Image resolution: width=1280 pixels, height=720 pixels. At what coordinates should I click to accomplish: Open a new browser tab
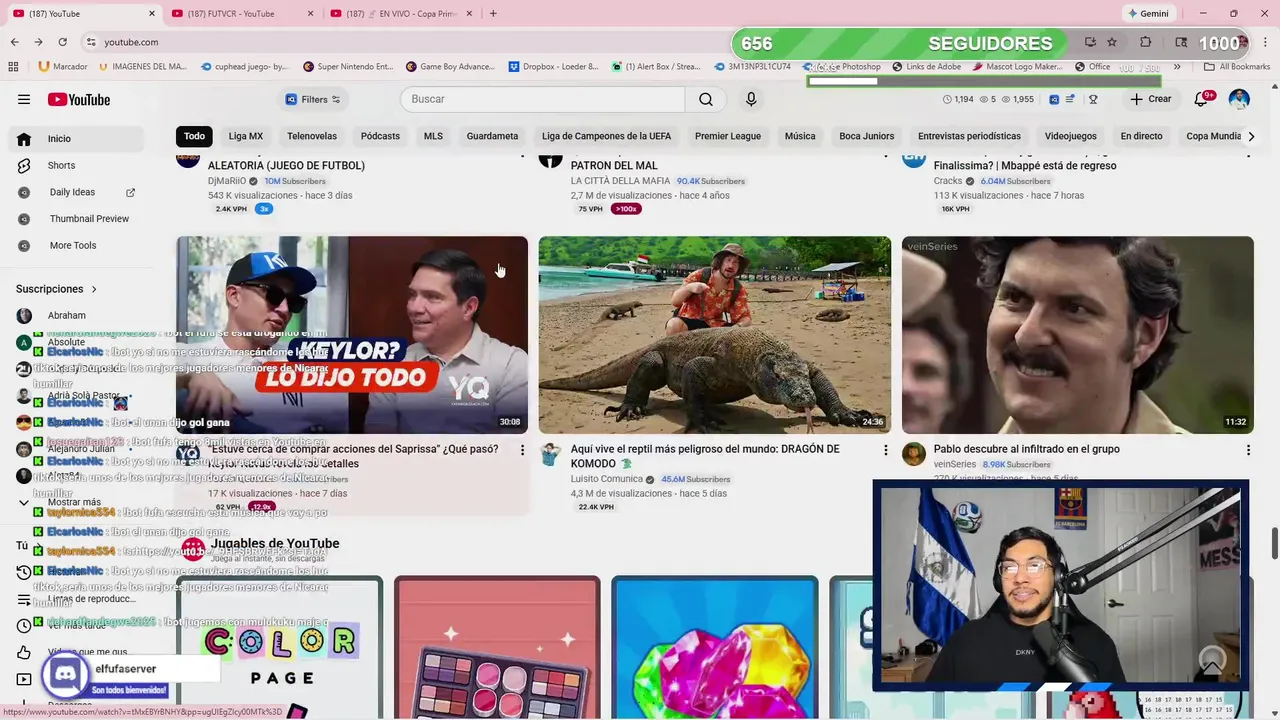coord(493,13)
